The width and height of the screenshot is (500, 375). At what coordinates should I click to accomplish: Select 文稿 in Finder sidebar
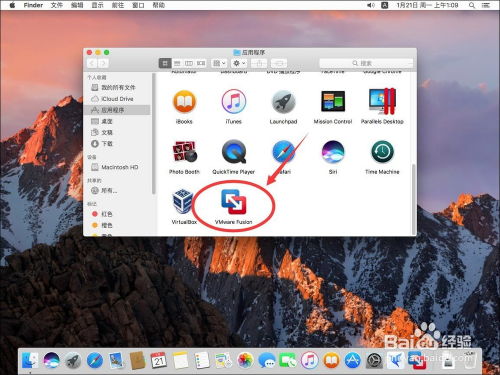(118, 132)
